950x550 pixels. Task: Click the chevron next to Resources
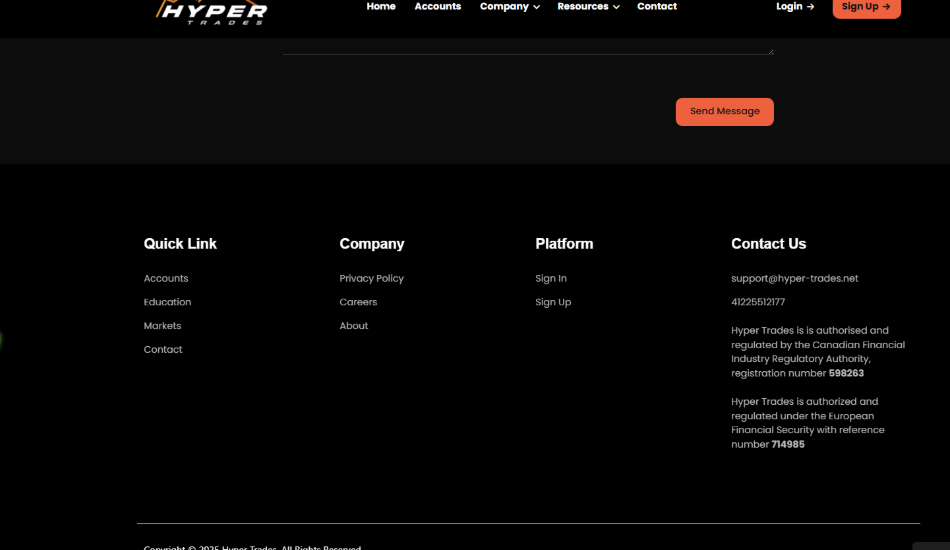coord(616,7)
